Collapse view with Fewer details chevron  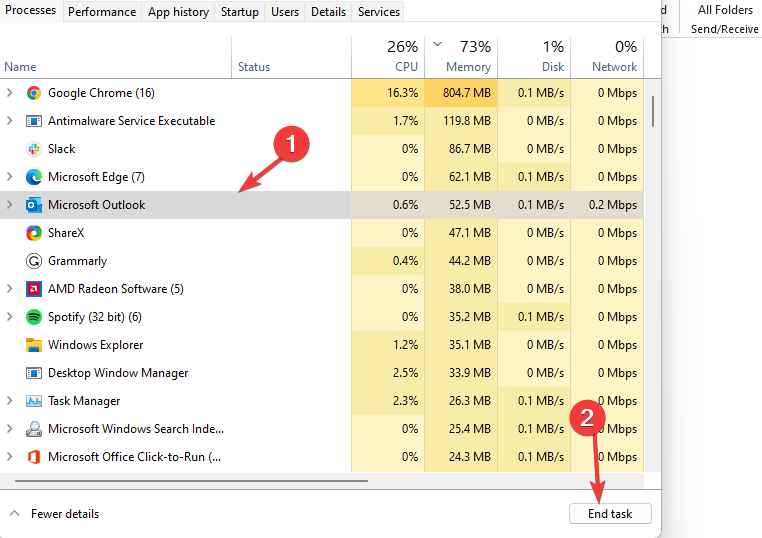coord(15,514)
